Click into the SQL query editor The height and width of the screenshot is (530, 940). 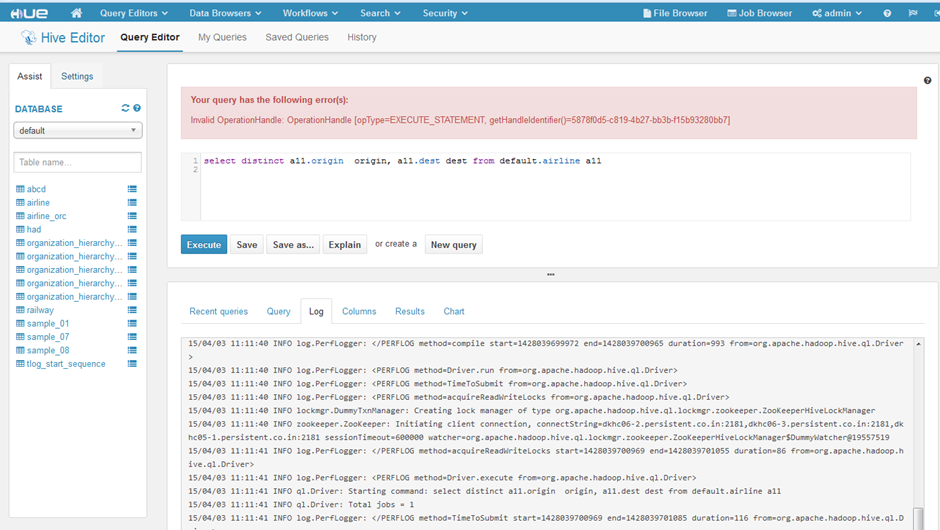point(555,187)
